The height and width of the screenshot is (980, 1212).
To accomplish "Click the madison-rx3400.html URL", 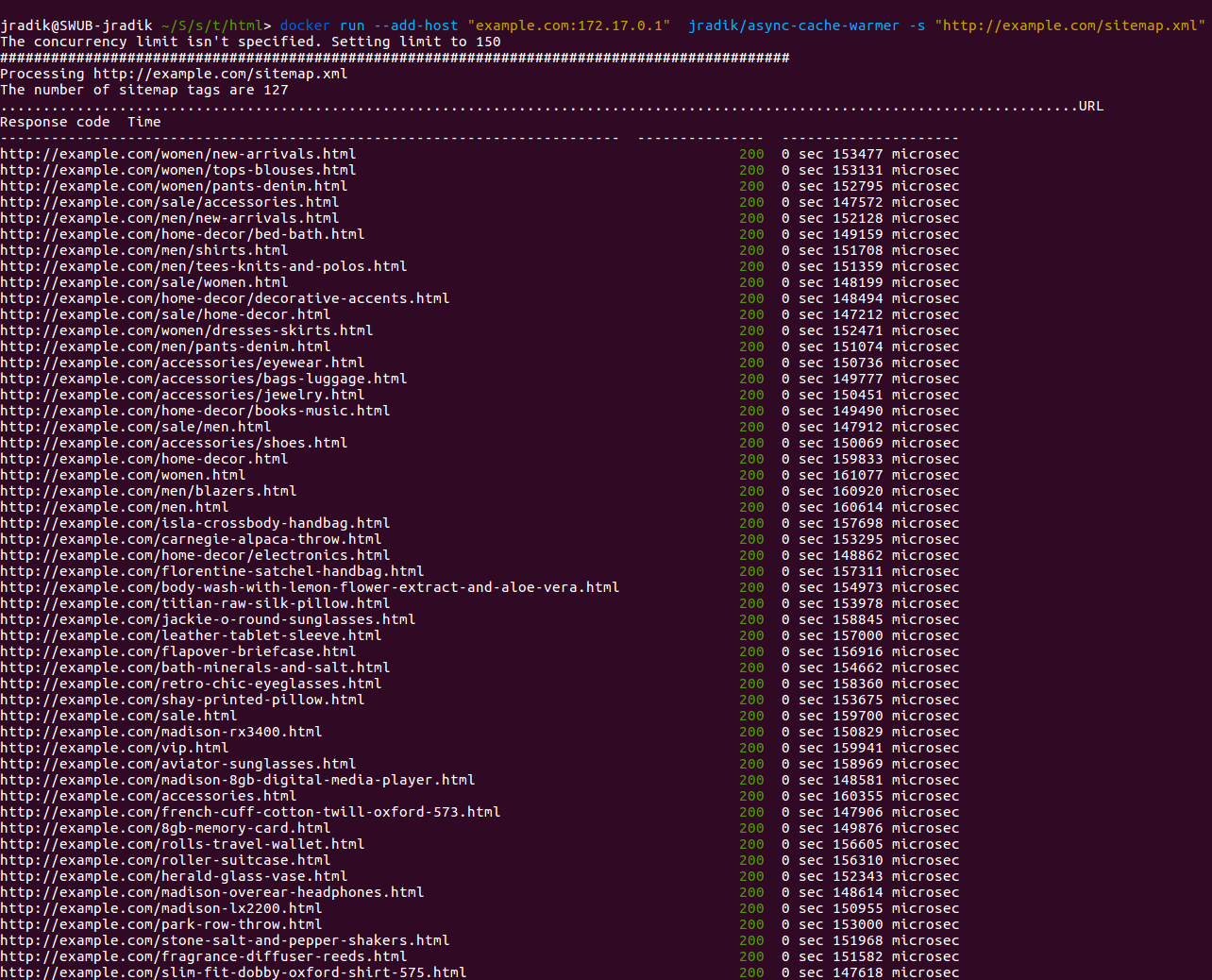I will 161,732.
